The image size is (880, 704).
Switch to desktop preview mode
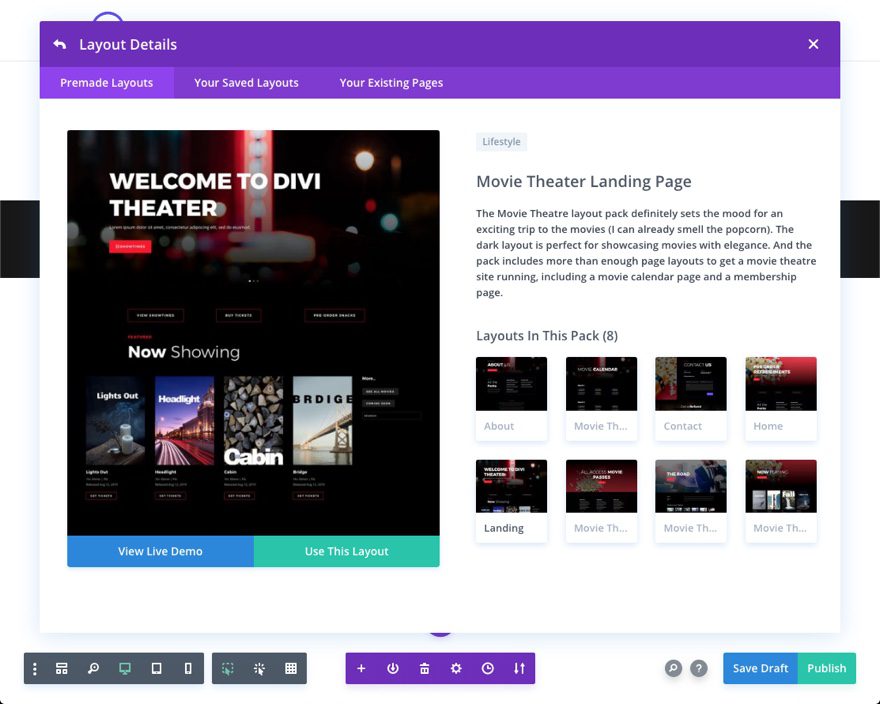[x=125, y=668]
